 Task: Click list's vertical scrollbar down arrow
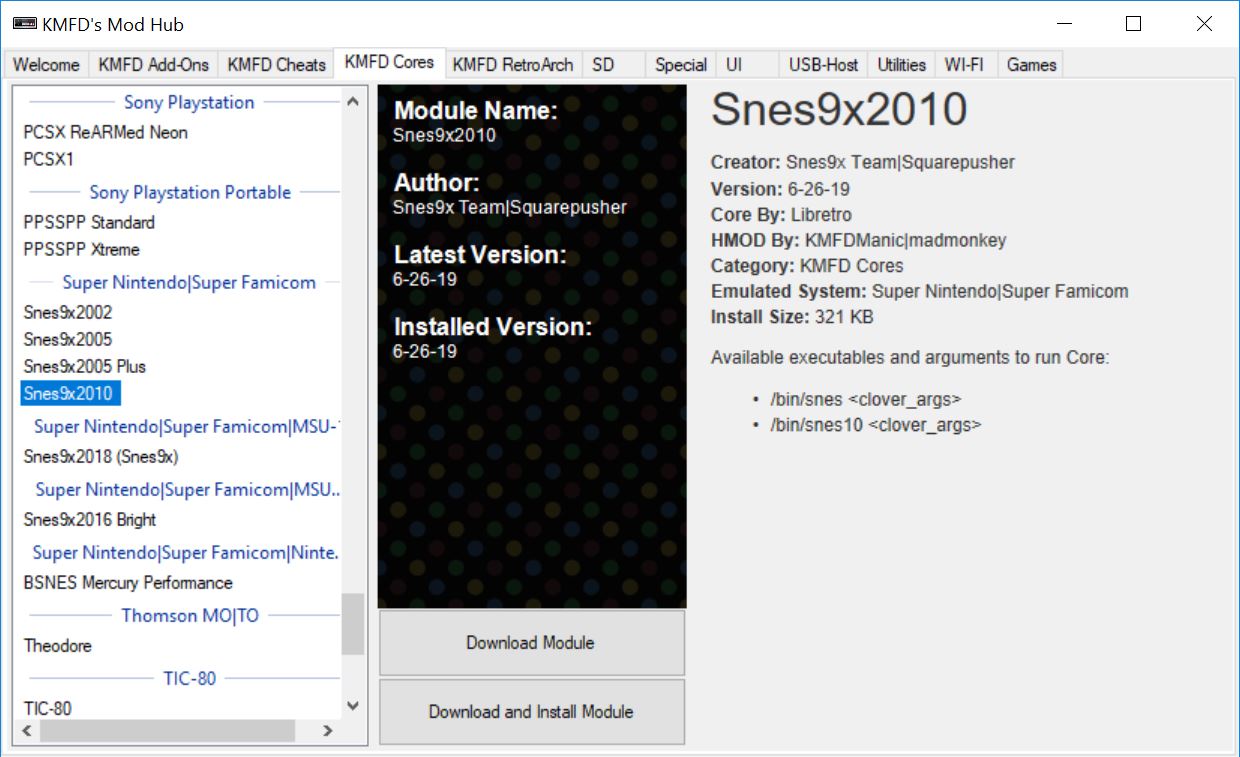pyautogui.click(x=352, y=706)
